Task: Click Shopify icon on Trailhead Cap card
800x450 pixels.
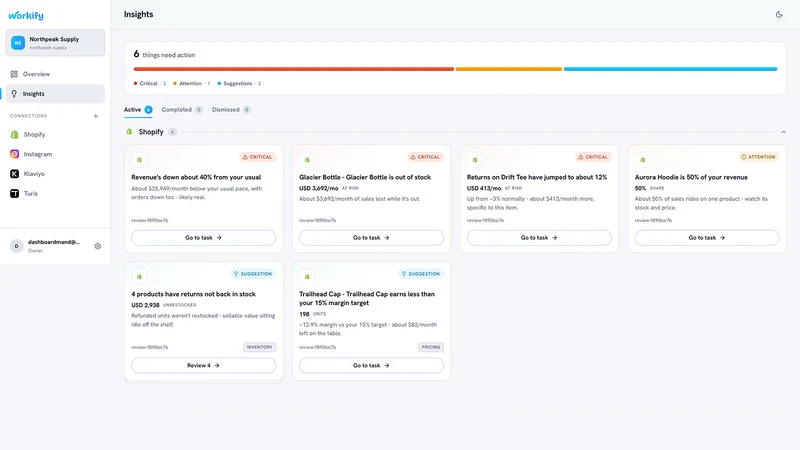Action: click(307, 277)
